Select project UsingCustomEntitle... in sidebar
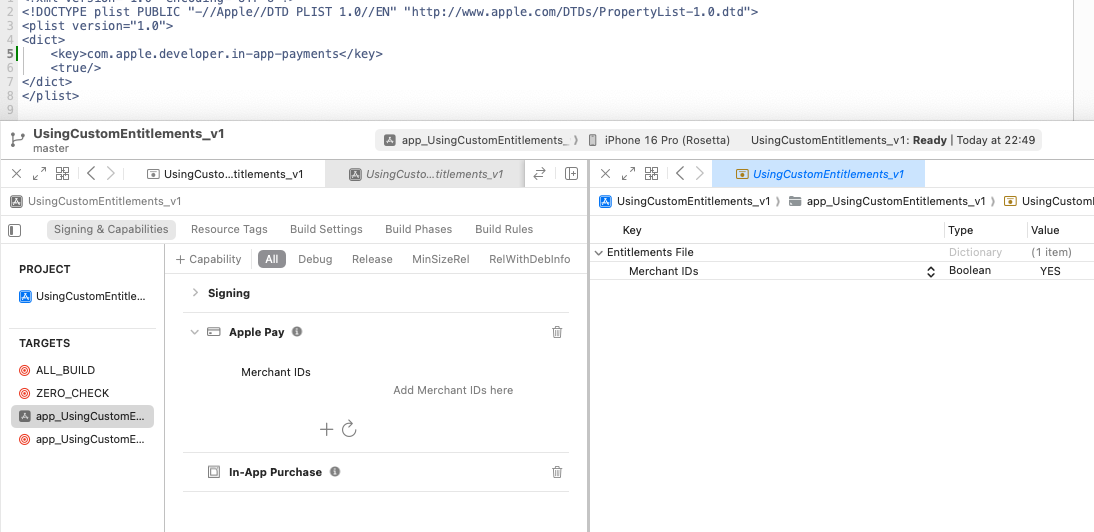Viewport: 1094px width, 532px height. pos(84,296)
